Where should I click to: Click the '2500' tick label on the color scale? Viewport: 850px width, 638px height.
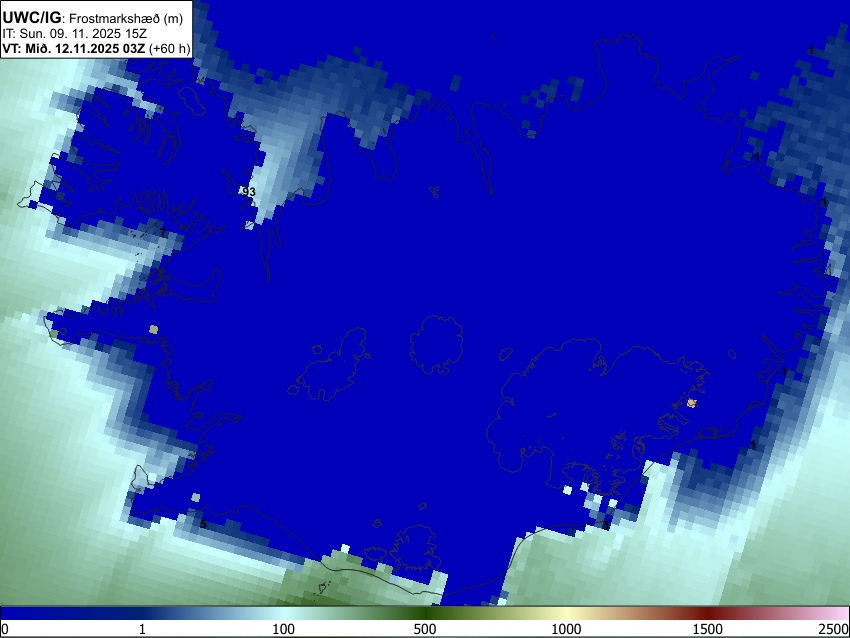point(834,629)
